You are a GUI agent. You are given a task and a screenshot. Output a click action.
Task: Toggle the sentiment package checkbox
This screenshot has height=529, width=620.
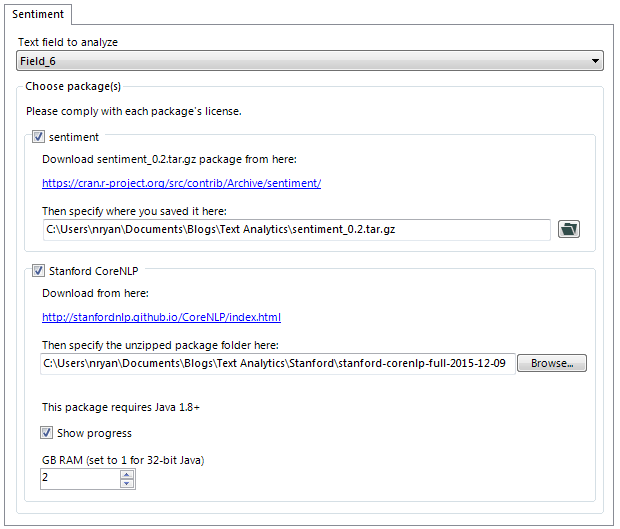(x=39, y=136)
